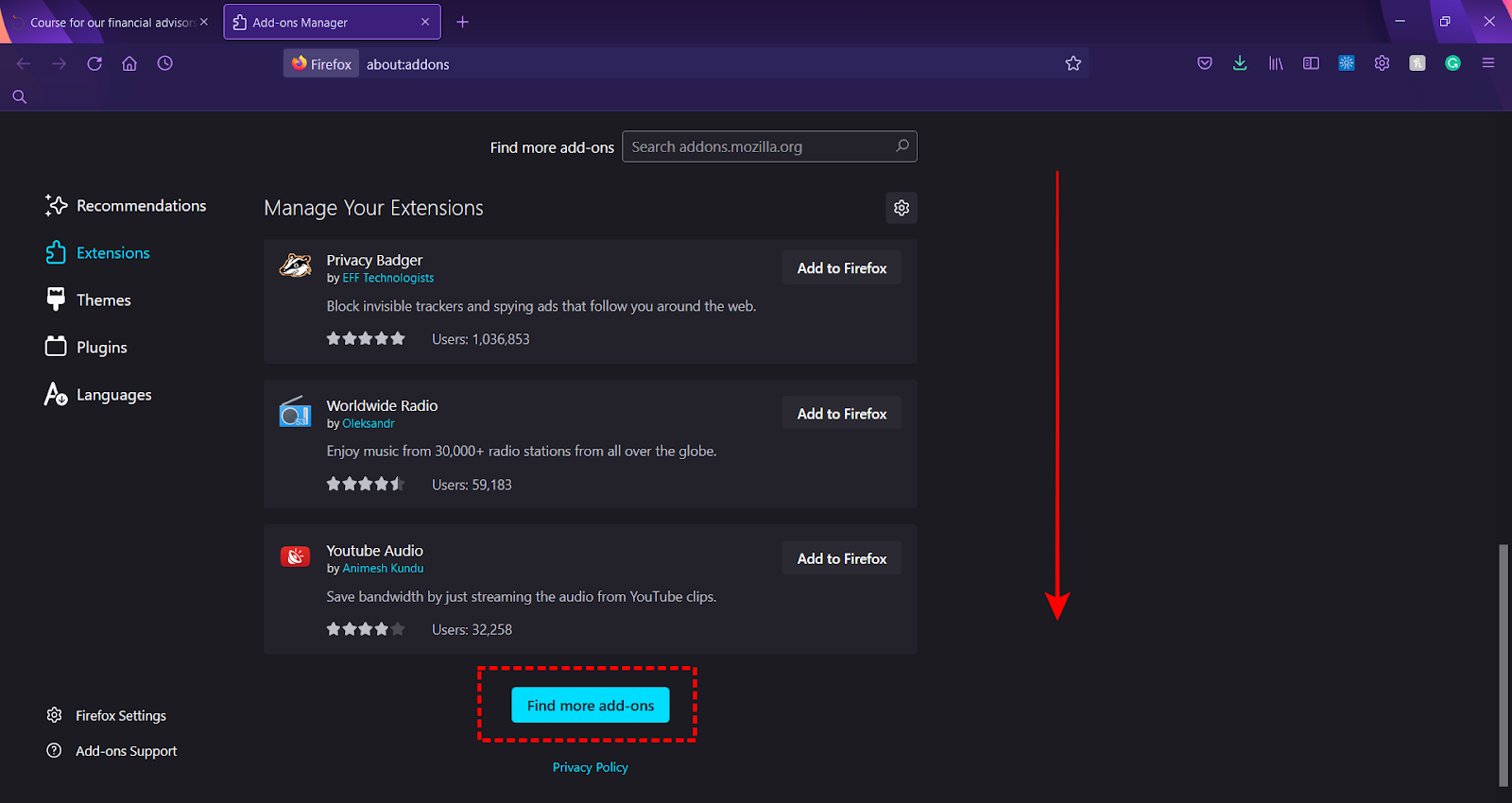Click Manage Your Extensions heading
Screen dimensions: 1512x803
tap(373, 208)
